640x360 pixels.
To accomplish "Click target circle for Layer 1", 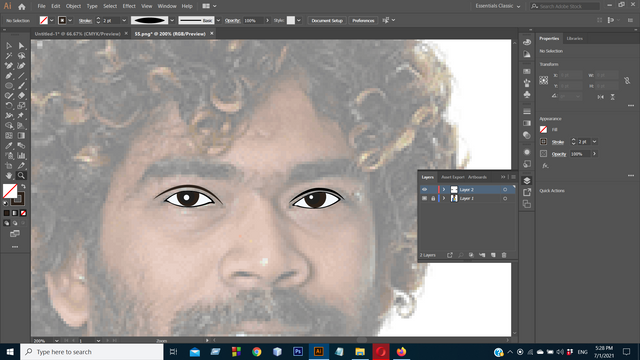I will coord(505,198).
